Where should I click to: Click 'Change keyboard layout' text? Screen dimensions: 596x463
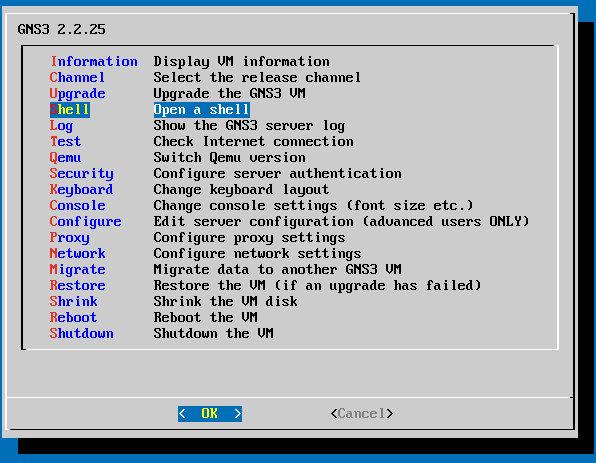pyautogui.click(x=241, y=190)
